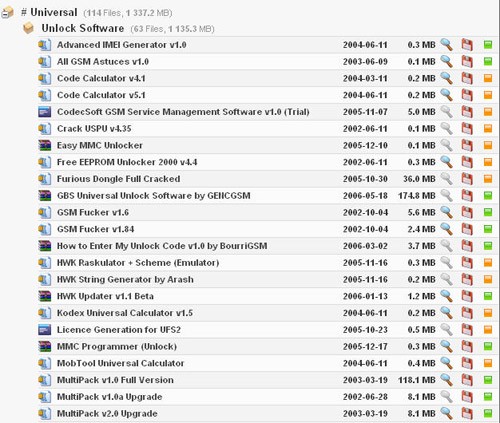The width and height of the screenshot is (500, 423).
Task: Click magnifier icon on Code Calculator v5.1 row
Action: pyautogui.click(x=446, y=95)
